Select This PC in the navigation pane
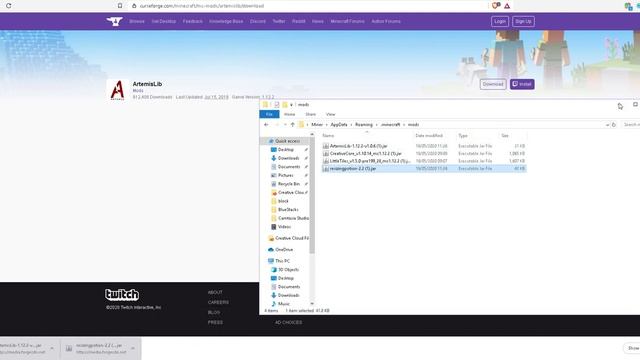 click(282, 261)
